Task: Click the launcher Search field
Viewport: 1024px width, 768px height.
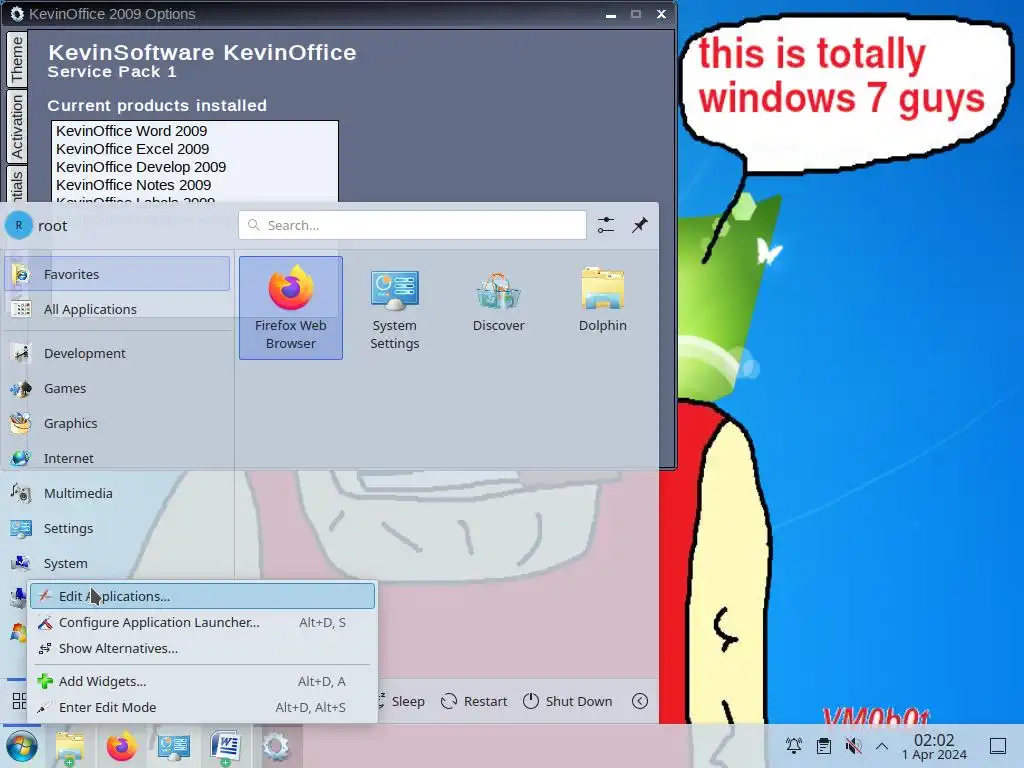Action: click(412, 225)
